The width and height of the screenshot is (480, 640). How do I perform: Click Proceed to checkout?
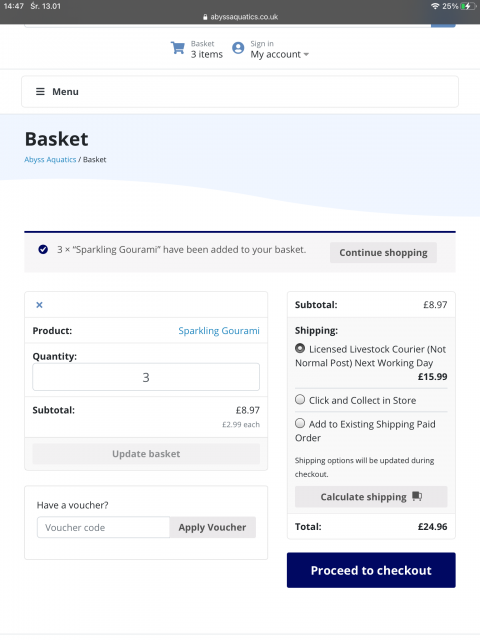(371, 570)
